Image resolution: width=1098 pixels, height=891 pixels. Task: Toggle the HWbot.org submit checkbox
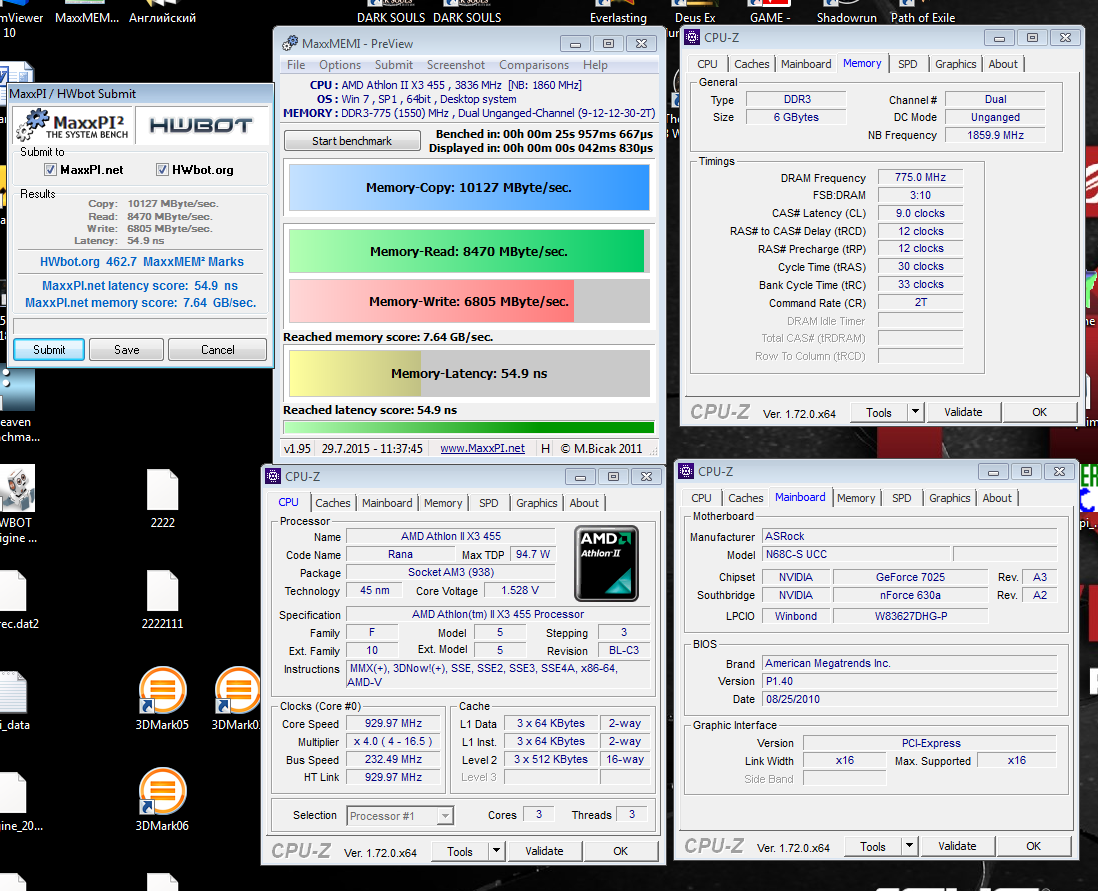(x=162, y=170)
